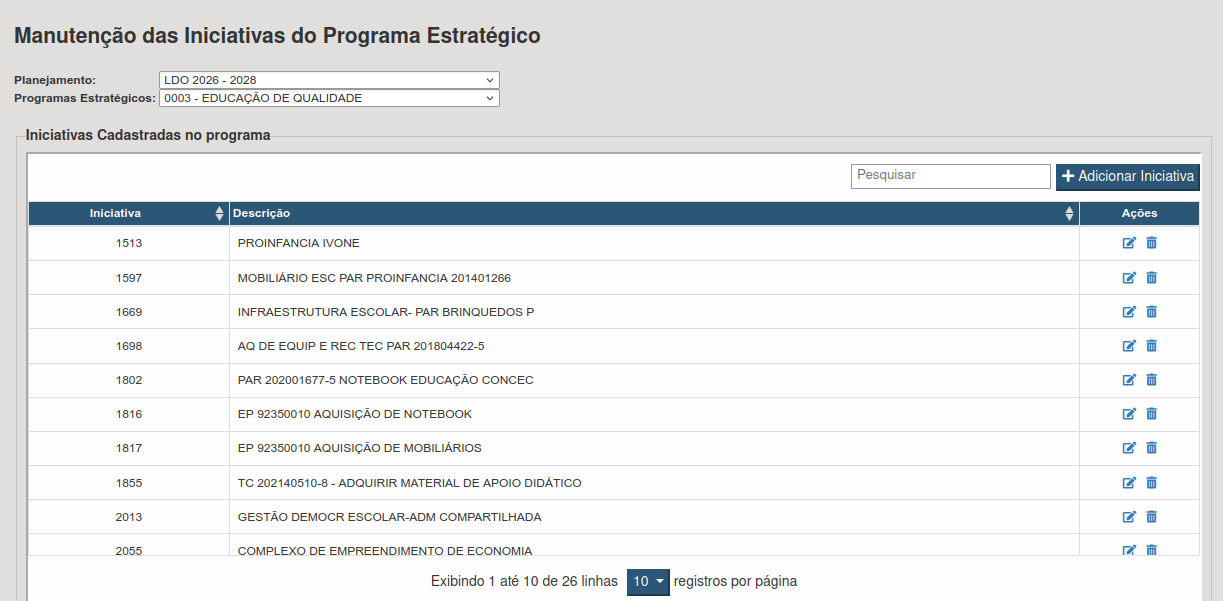
Task: Edit initiative 1817 AQUISIÇÃO DE MOBILIÁRIOS
Action: (1129, 447)
